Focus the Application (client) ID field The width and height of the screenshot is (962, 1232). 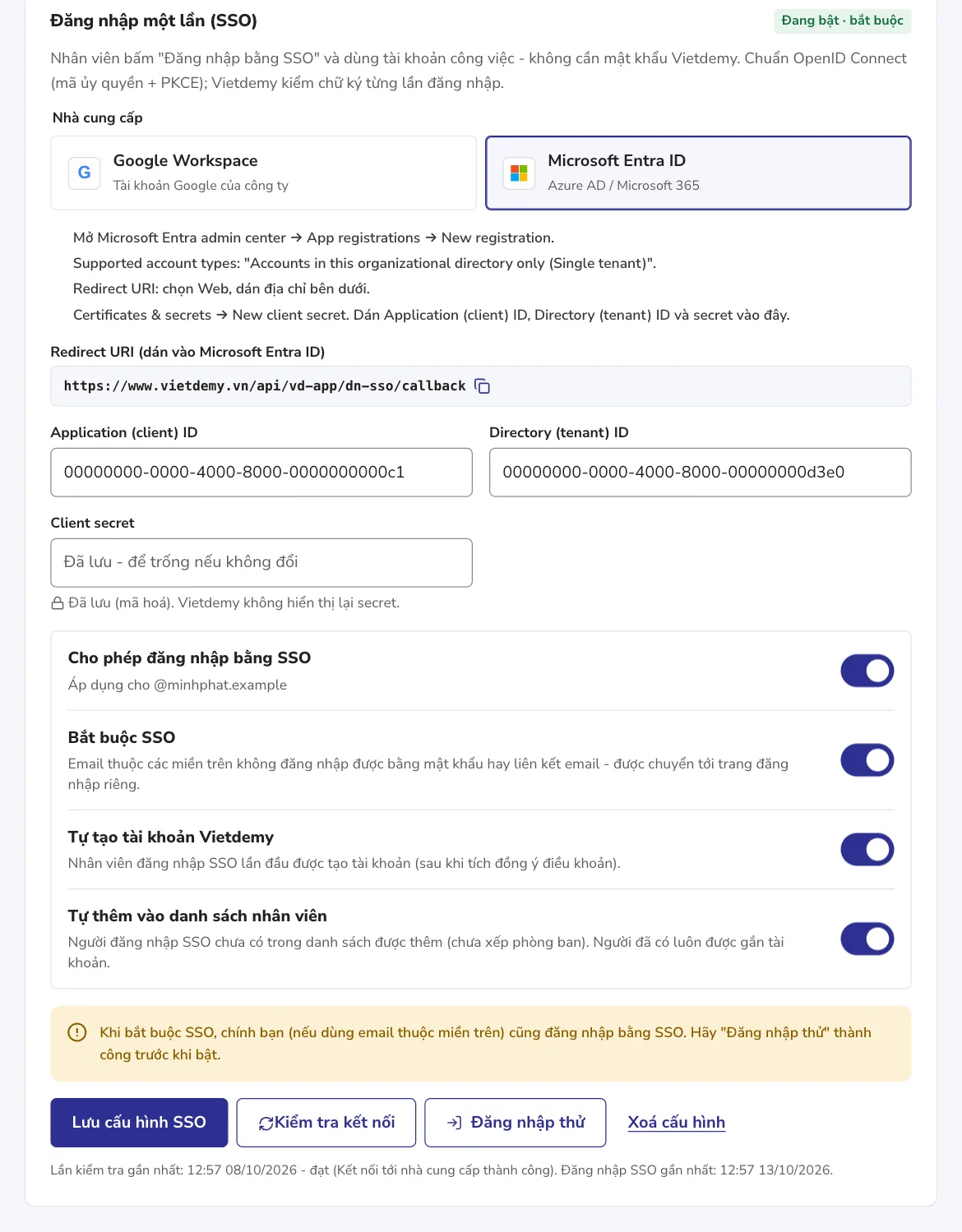[x=261, y=473]
